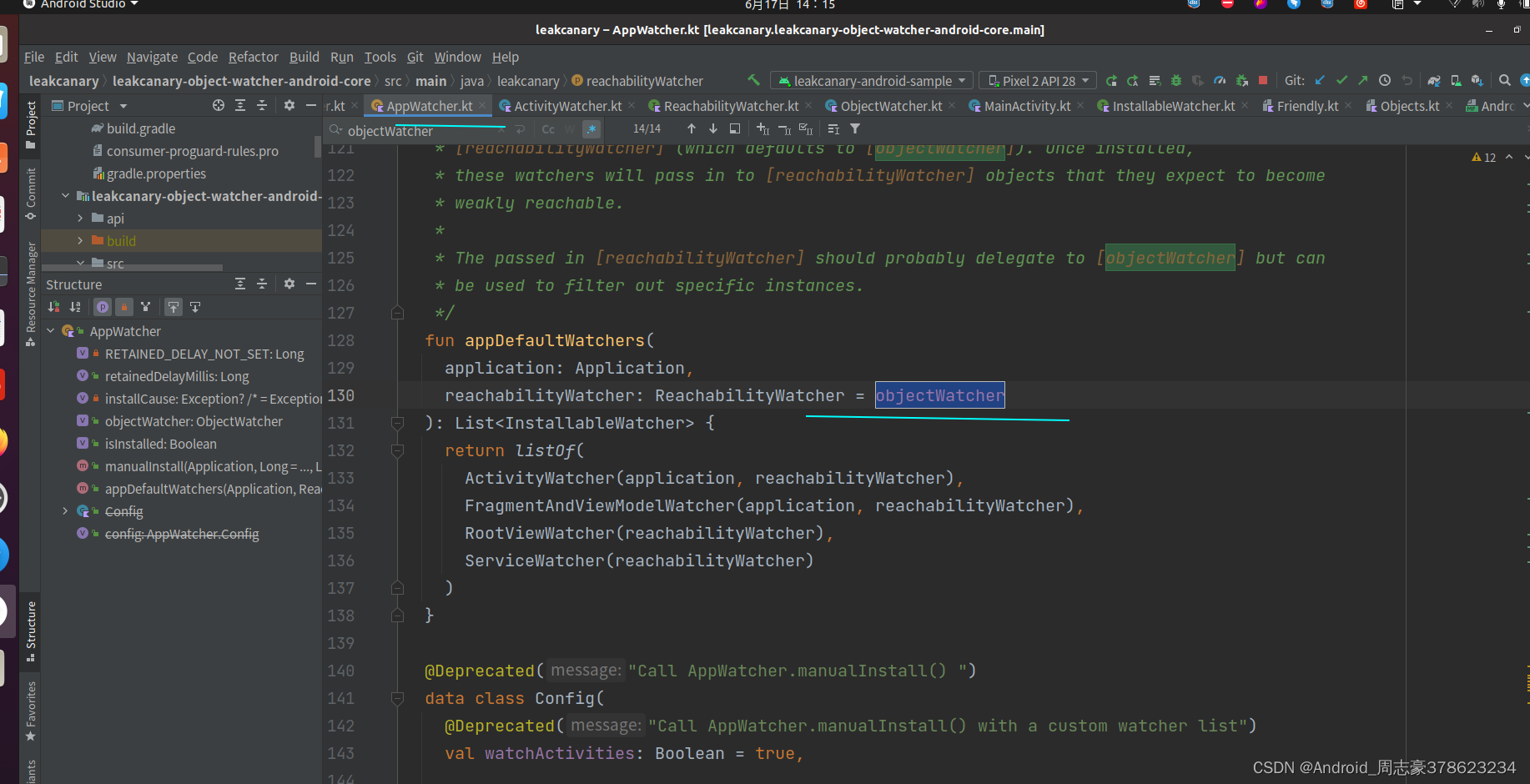Toggle Regex option in find bar
1530x784 pixels.
pos(591,129)
